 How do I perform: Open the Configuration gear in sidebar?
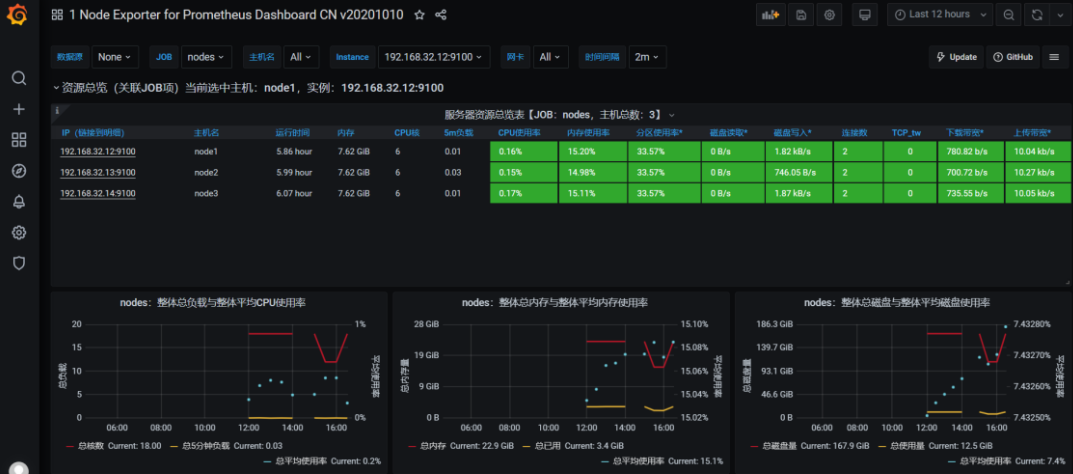(x=19, y=233)
